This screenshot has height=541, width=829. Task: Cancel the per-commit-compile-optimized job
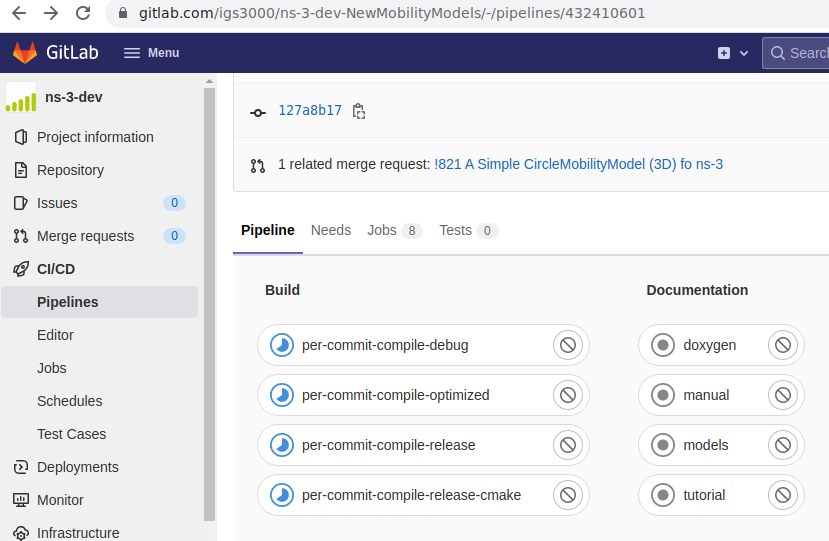pos(568,395)
